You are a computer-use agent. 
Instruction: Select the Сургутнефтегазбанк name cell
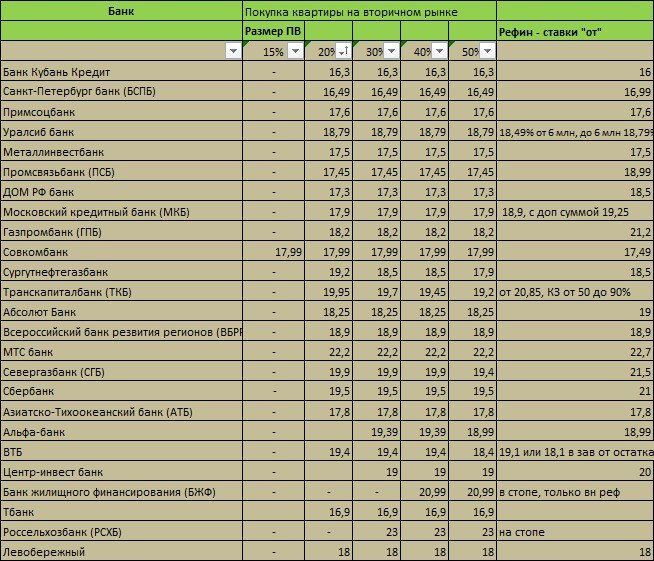(x=121, y=272)
